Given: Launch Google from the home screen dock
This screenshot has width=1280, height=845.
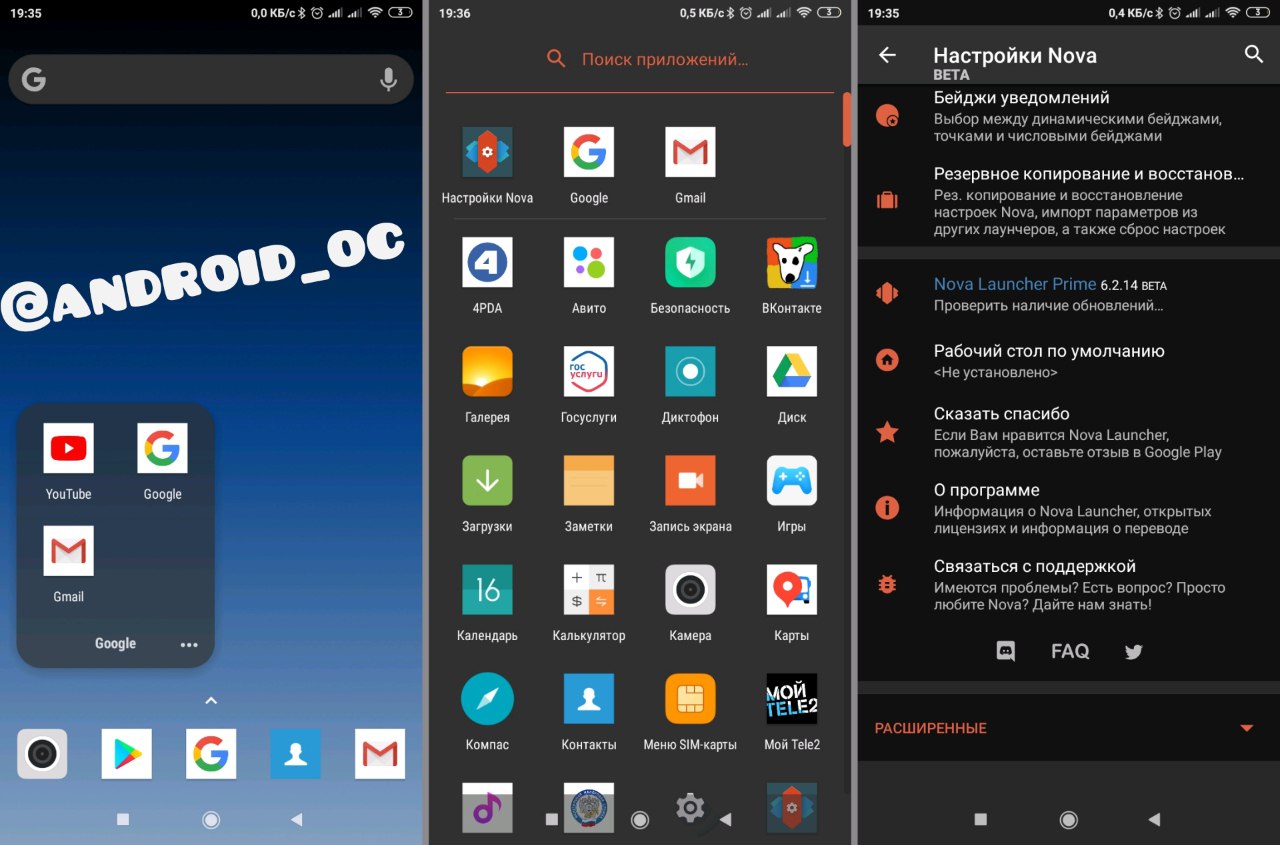Looking at the screenshot, I should click(211, 754).
